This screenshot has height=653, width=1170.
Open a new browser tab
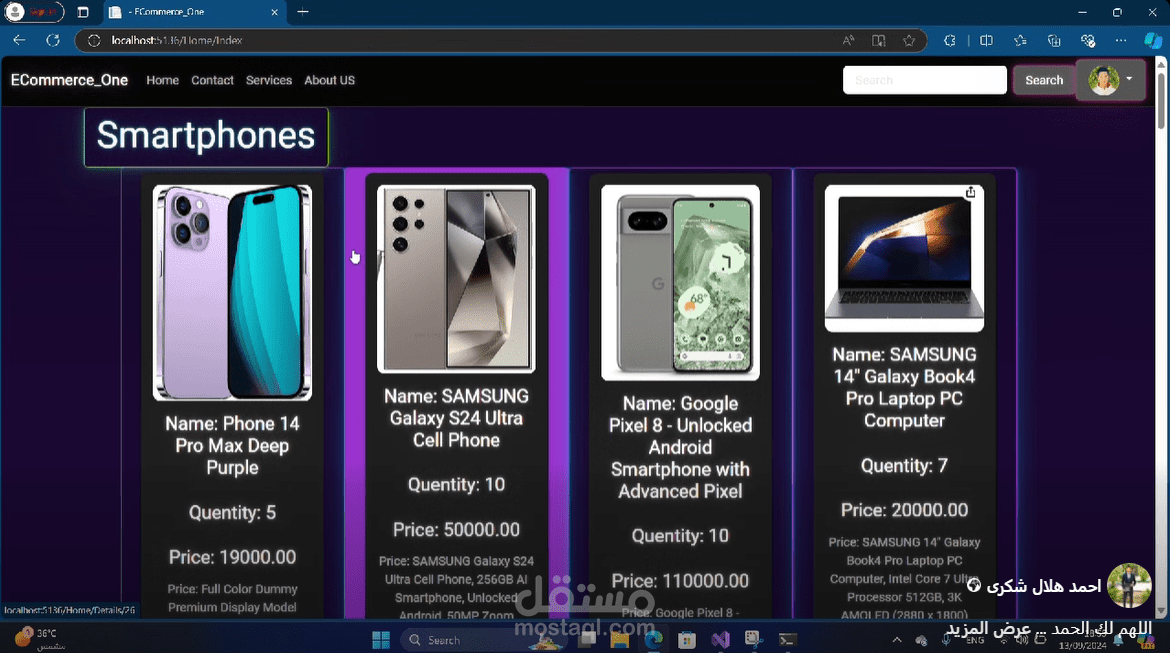302,12
